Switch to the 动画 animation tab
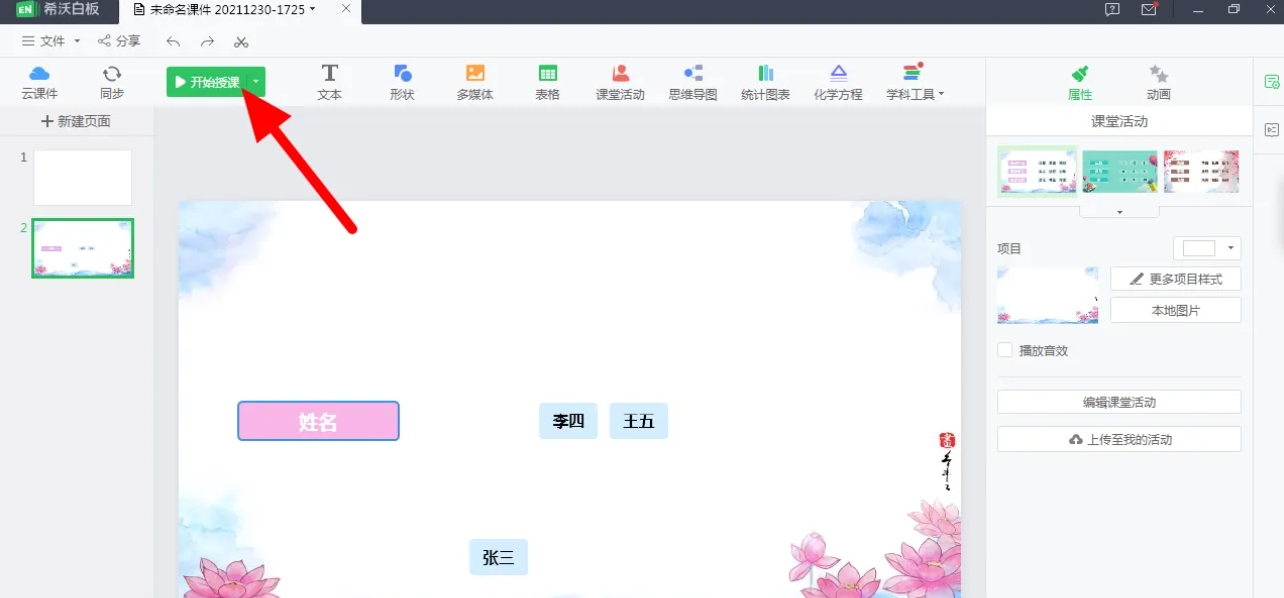This screenshot has height=598, width=1284. pyautogui.click(x=1158, y=81)
